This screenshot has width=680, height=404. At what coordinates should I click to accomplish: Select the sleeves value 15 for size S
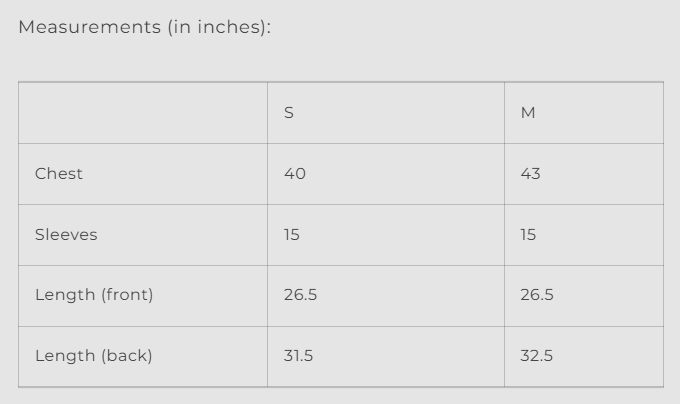click(292, 235)
